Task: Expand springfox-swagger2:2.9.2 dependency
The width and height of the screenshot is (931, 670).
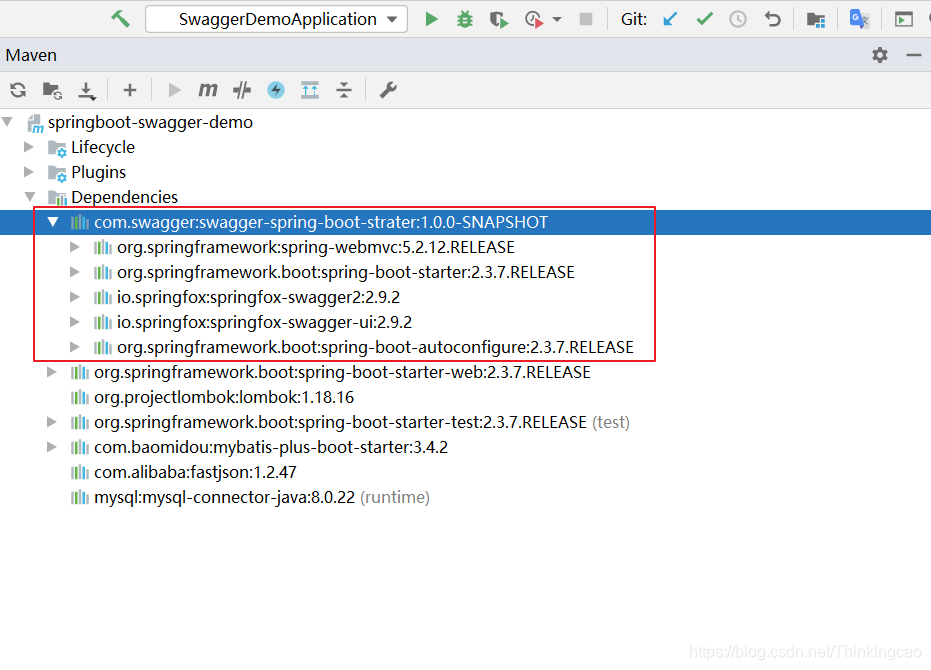Action: tap(75, 296)
